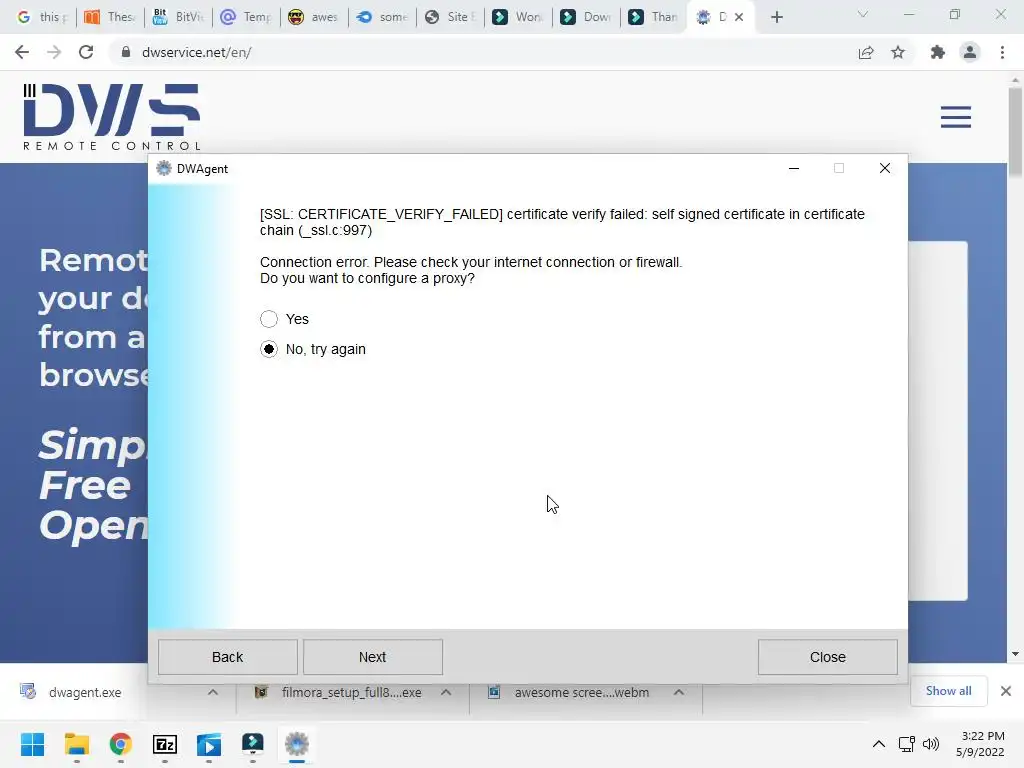Image resolution: width=1024 pixels, height=768 pixels.
Task: Open Chrome from the taskbar
Action: point(121,744)
